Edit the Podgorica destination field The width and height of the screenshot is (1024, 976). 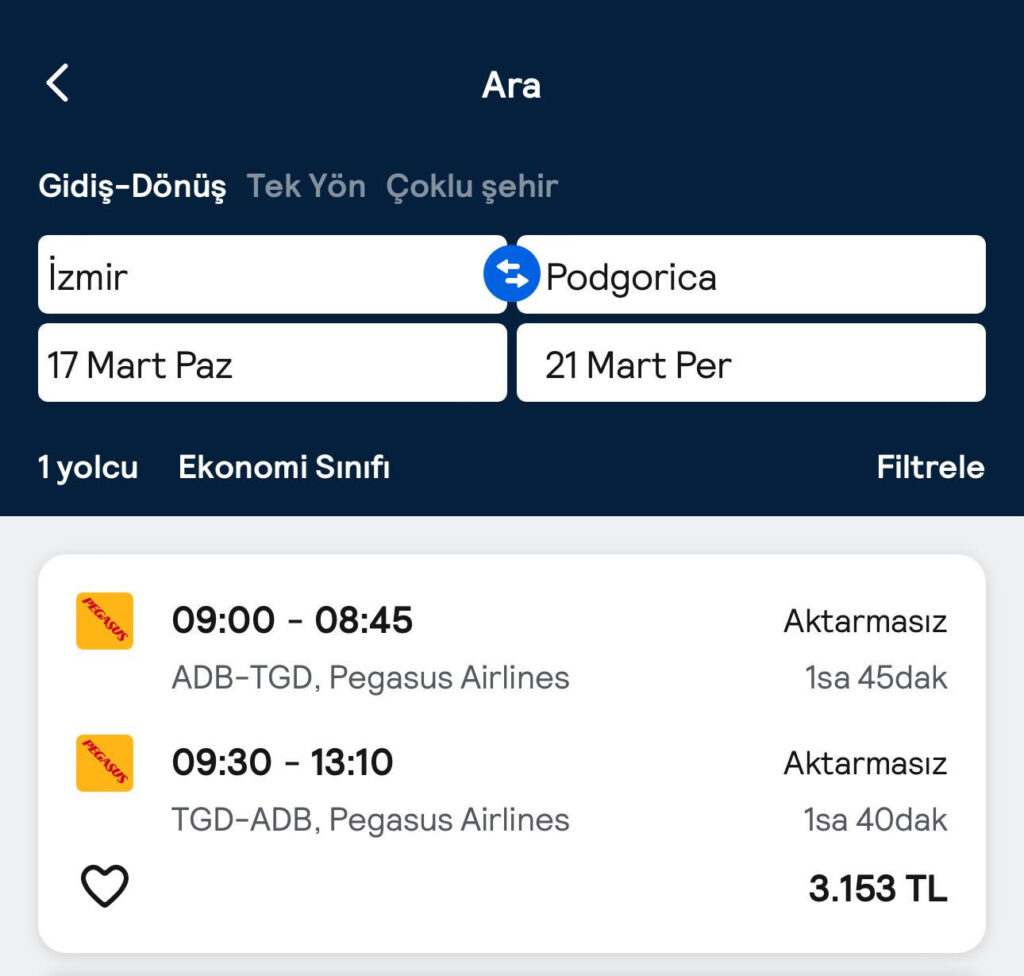pyautogui.click(x=760, y=275)
